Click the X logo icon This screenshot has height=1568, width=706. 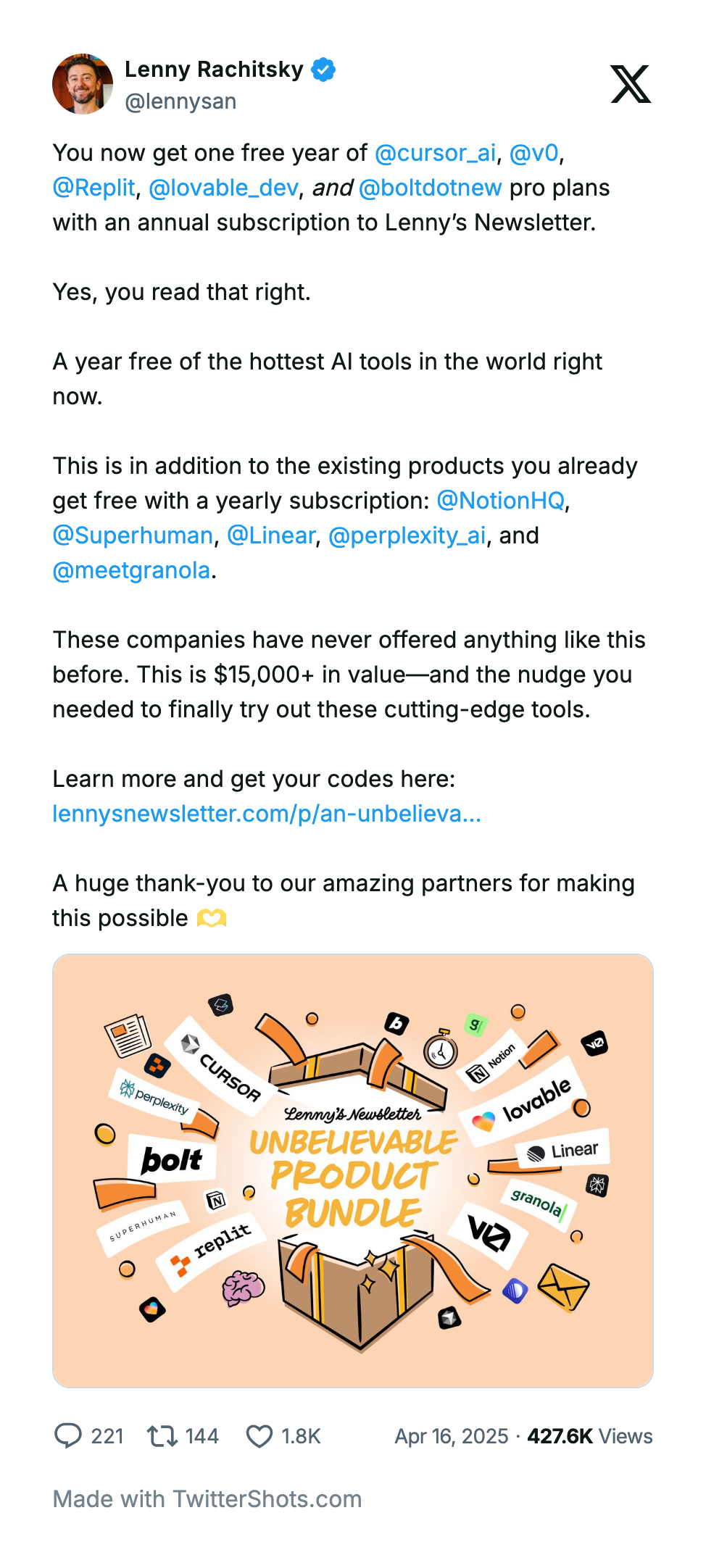[x=631, y=84]
